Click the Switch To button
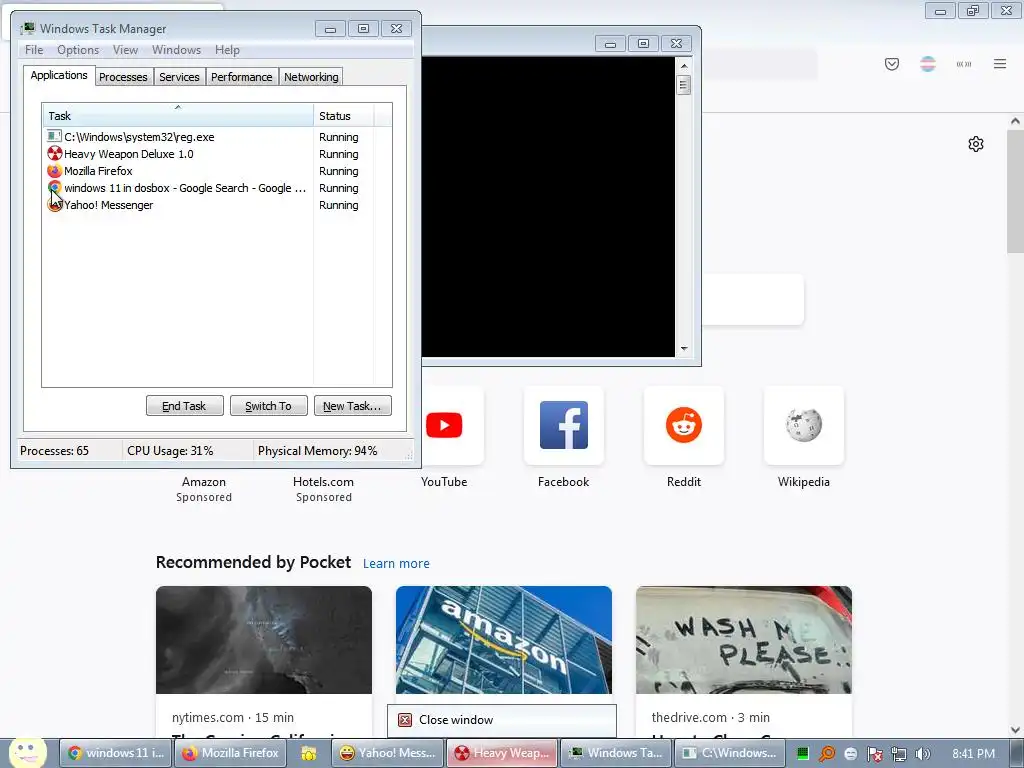 tap(268, 406)
